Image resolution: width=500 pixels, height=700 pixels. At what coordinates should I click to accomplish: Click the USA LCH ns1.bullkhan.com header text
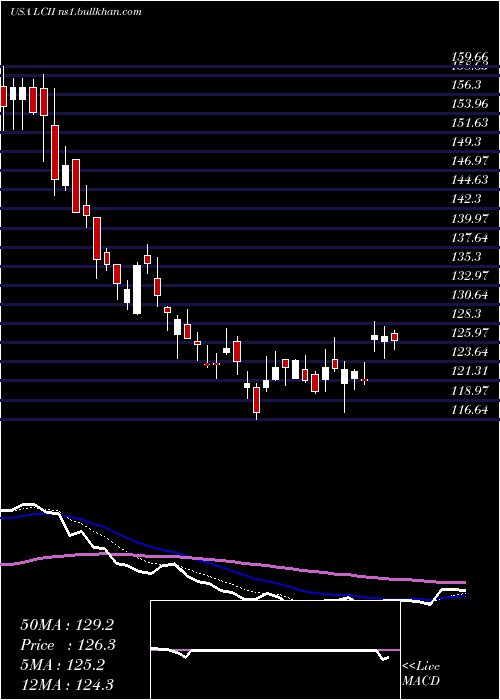pyautogui.click(x=76, y=12)
